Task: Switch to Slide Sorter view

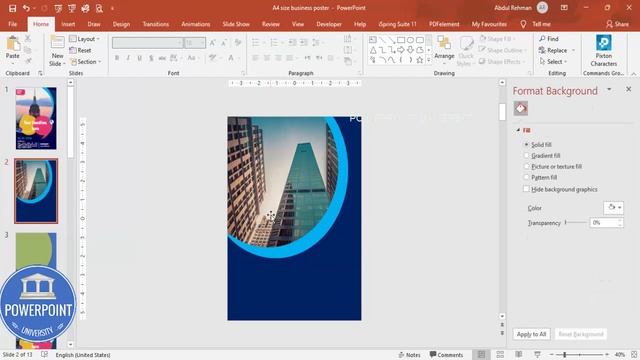Action: coord(500,354)
